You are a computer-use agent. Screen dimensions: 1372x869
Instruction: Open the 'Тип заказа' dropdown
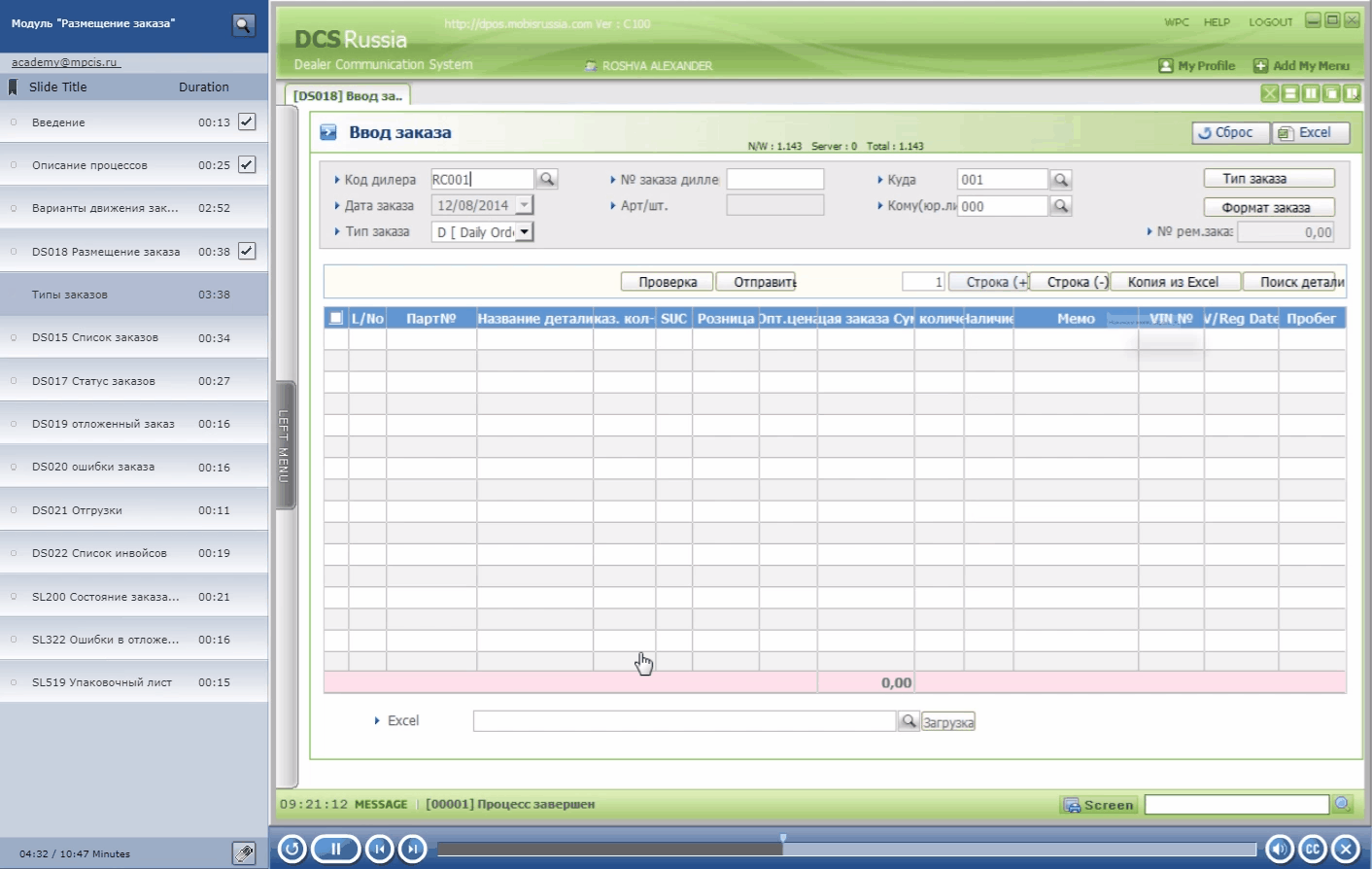(525, 231)
